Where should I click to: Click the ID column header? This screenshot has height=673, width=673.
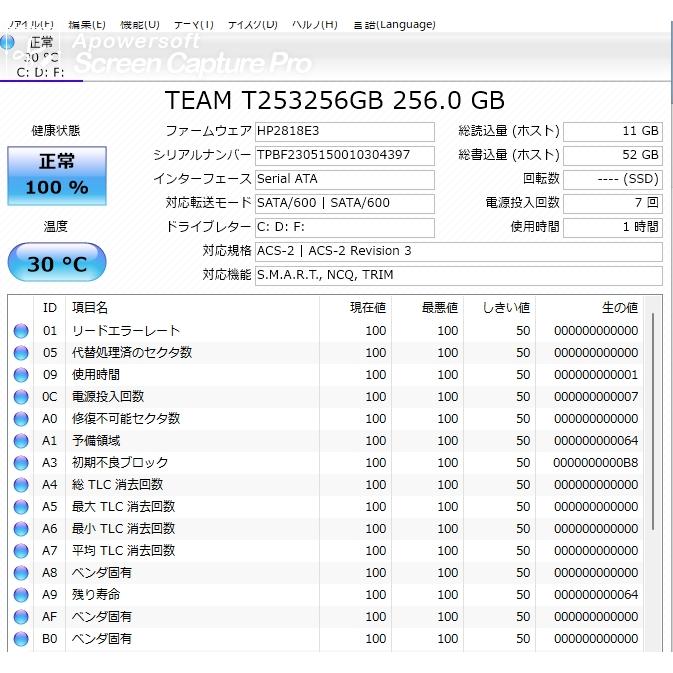pyautogui.click(x=50, y=308)
